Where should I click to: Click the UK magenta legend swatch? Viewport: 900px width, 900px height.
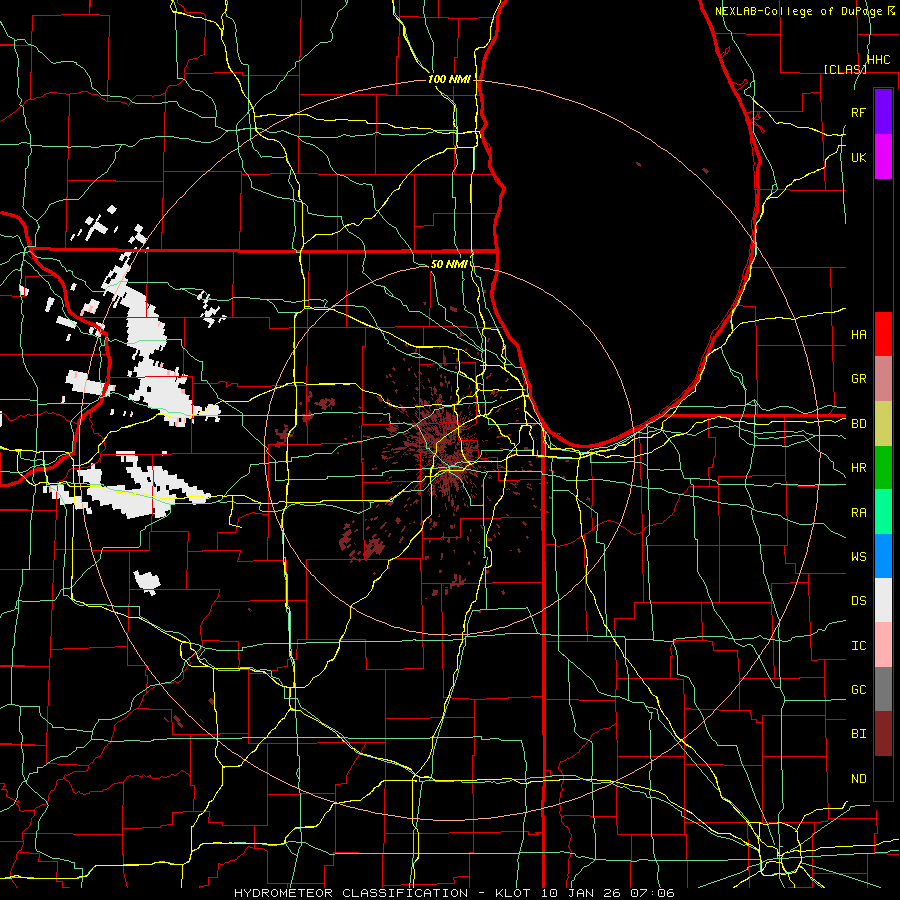883,157
